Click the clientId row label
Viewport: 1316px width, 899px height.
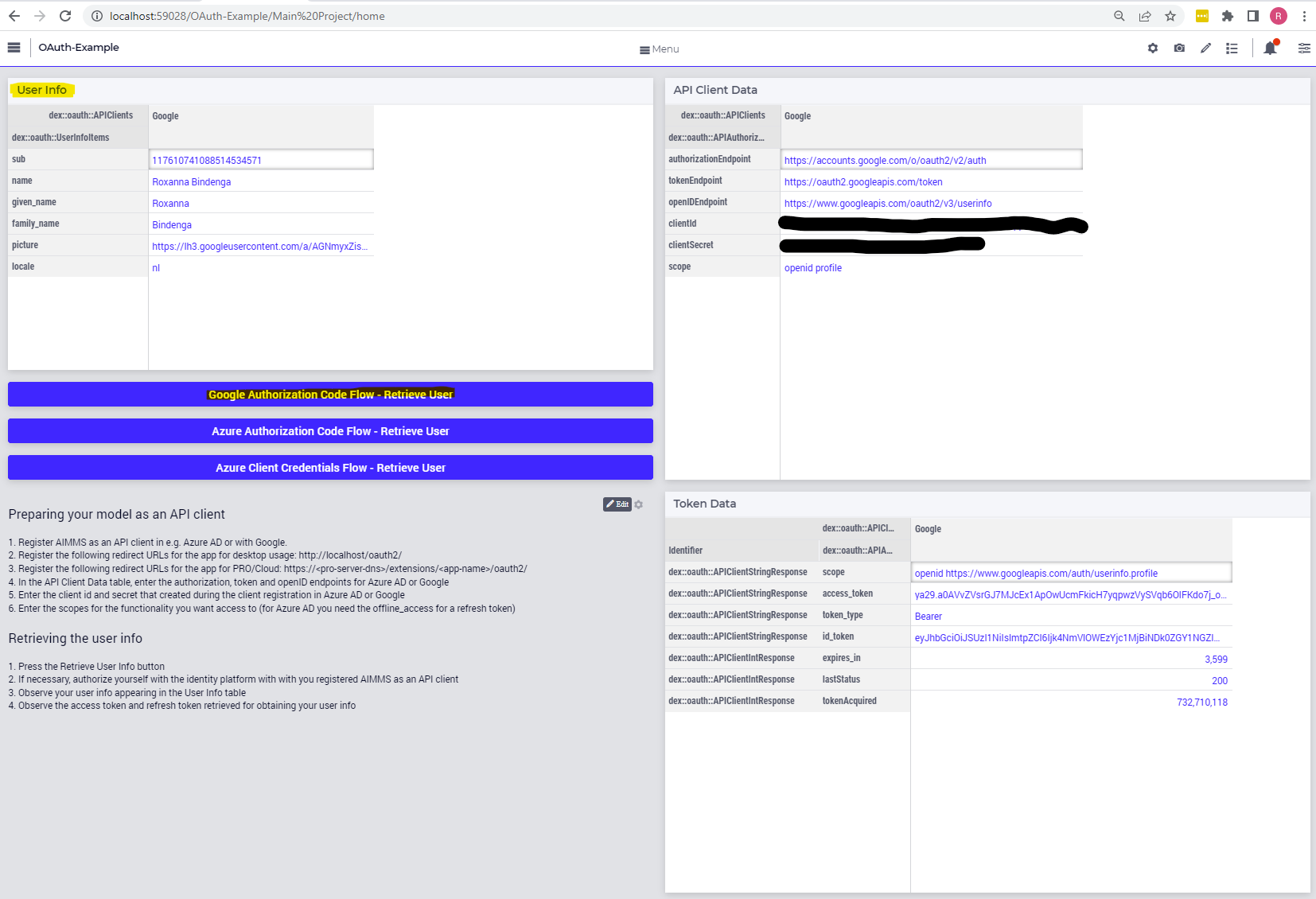point(683,224)
